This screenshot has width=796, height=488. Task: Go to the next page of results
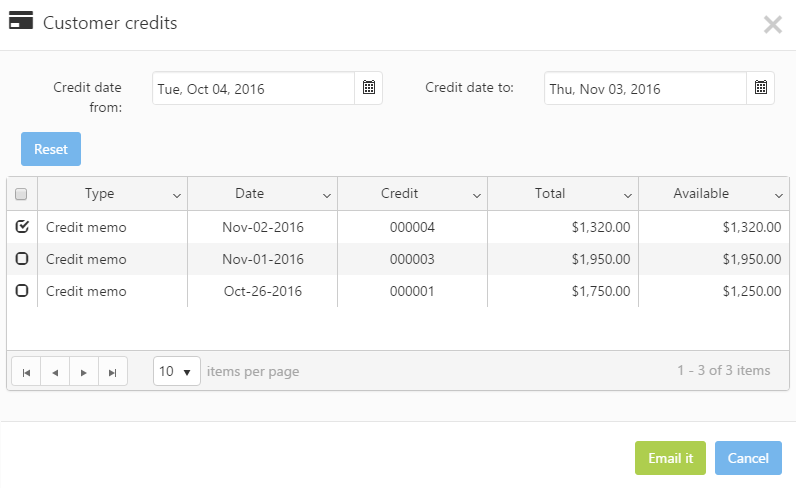84,372
